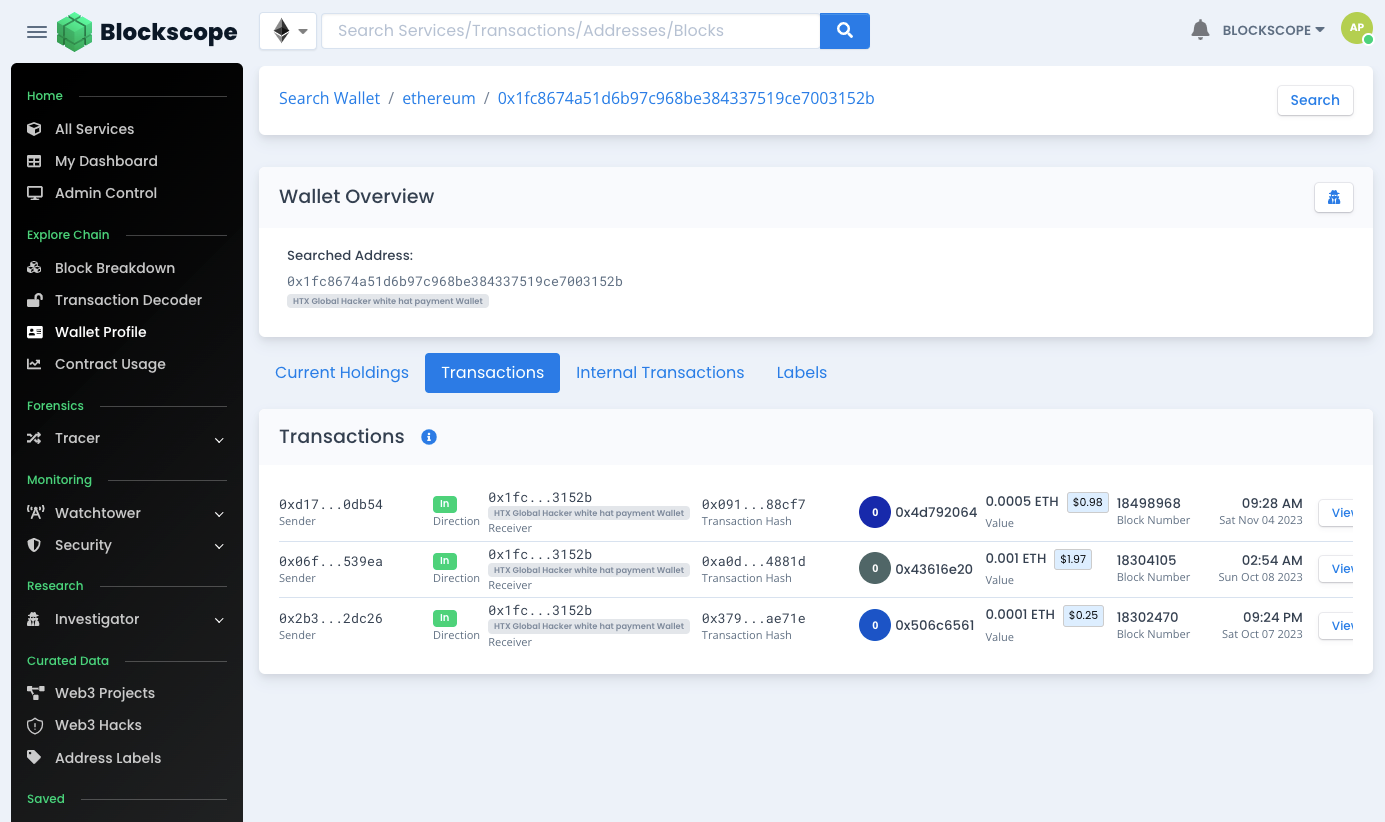This screenshot has height=822, width=1385.
Task: Click the investigator icon in Wallet Overview
Action: [1333, 197]
